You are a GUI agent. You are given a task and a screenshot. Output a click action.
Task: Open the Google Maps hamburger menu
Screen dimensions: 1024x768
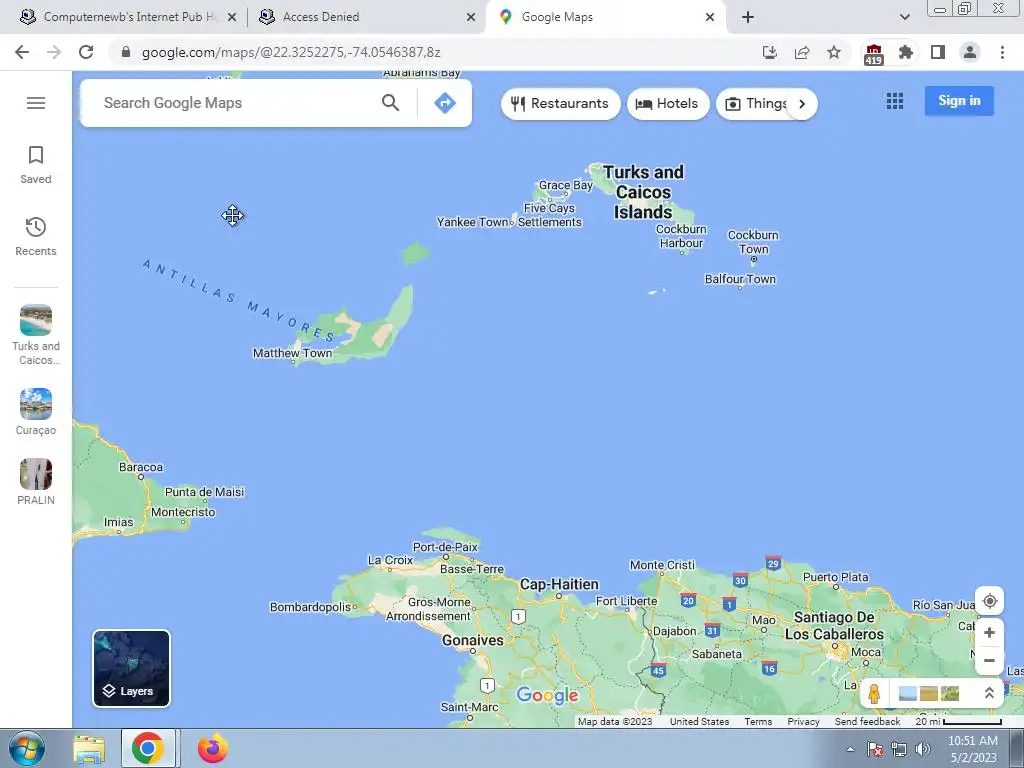click(36, 103)
